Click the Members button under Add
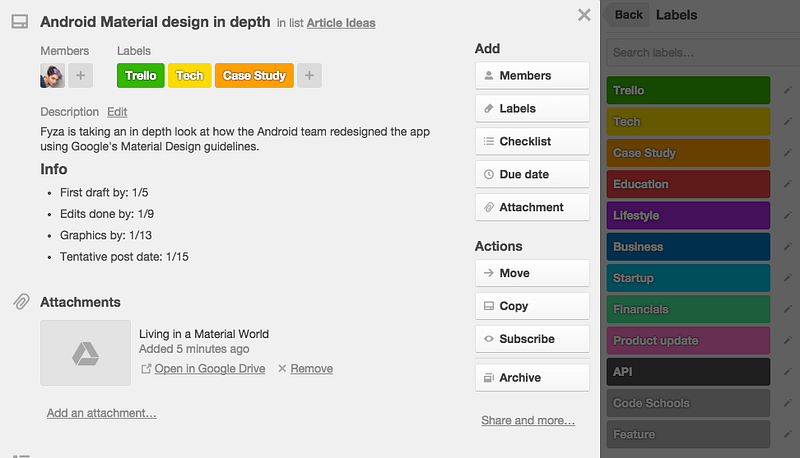The width and height of the screenshot is (800, 458). (x=532, y=75)
